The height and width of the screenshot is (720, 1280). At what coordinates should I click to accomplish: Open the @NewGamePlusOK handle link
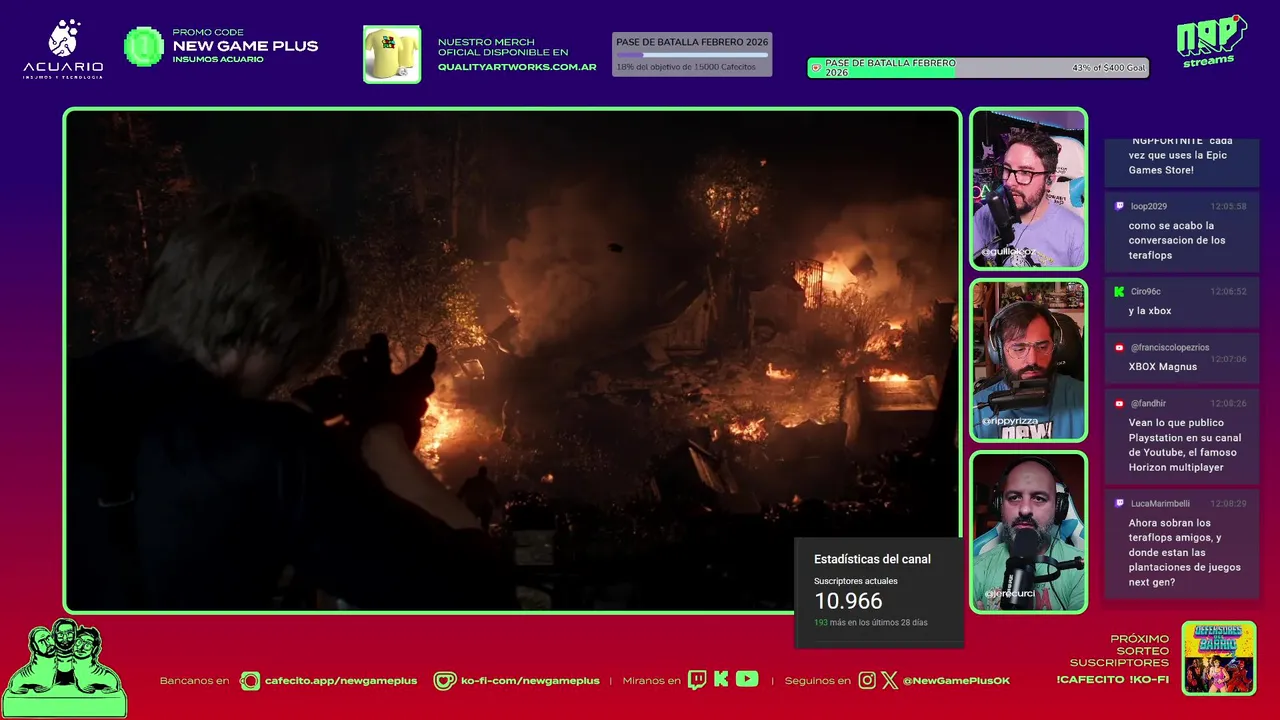click(956, 681)
